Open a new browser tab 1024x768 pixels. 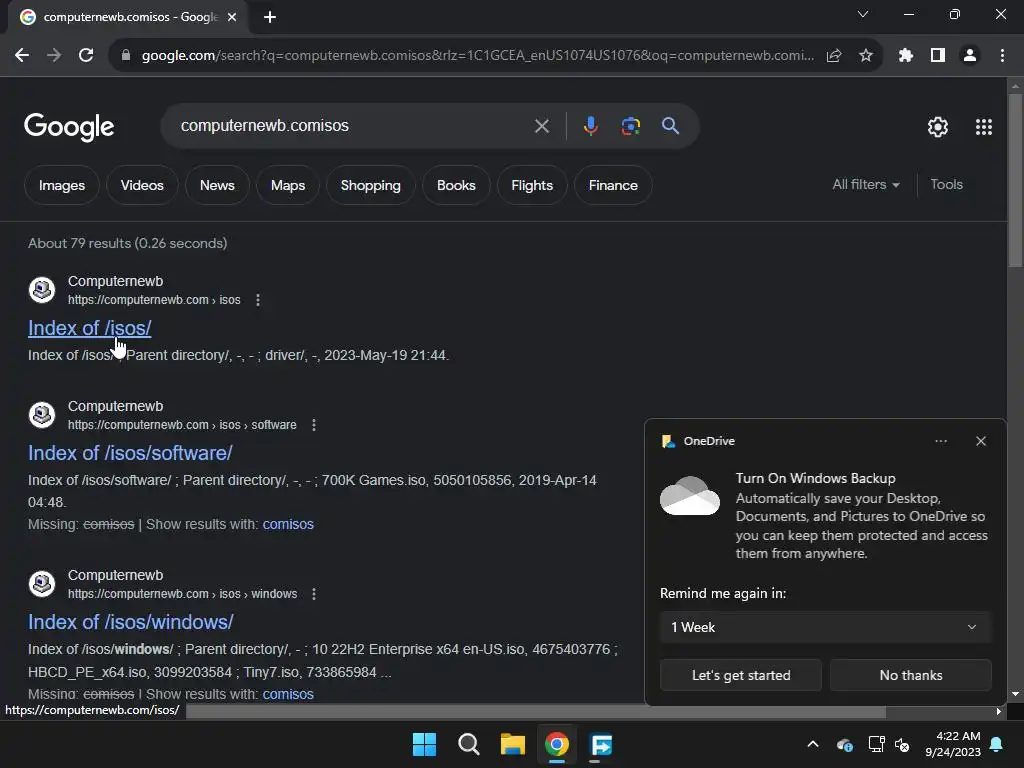tap(270, 17)
